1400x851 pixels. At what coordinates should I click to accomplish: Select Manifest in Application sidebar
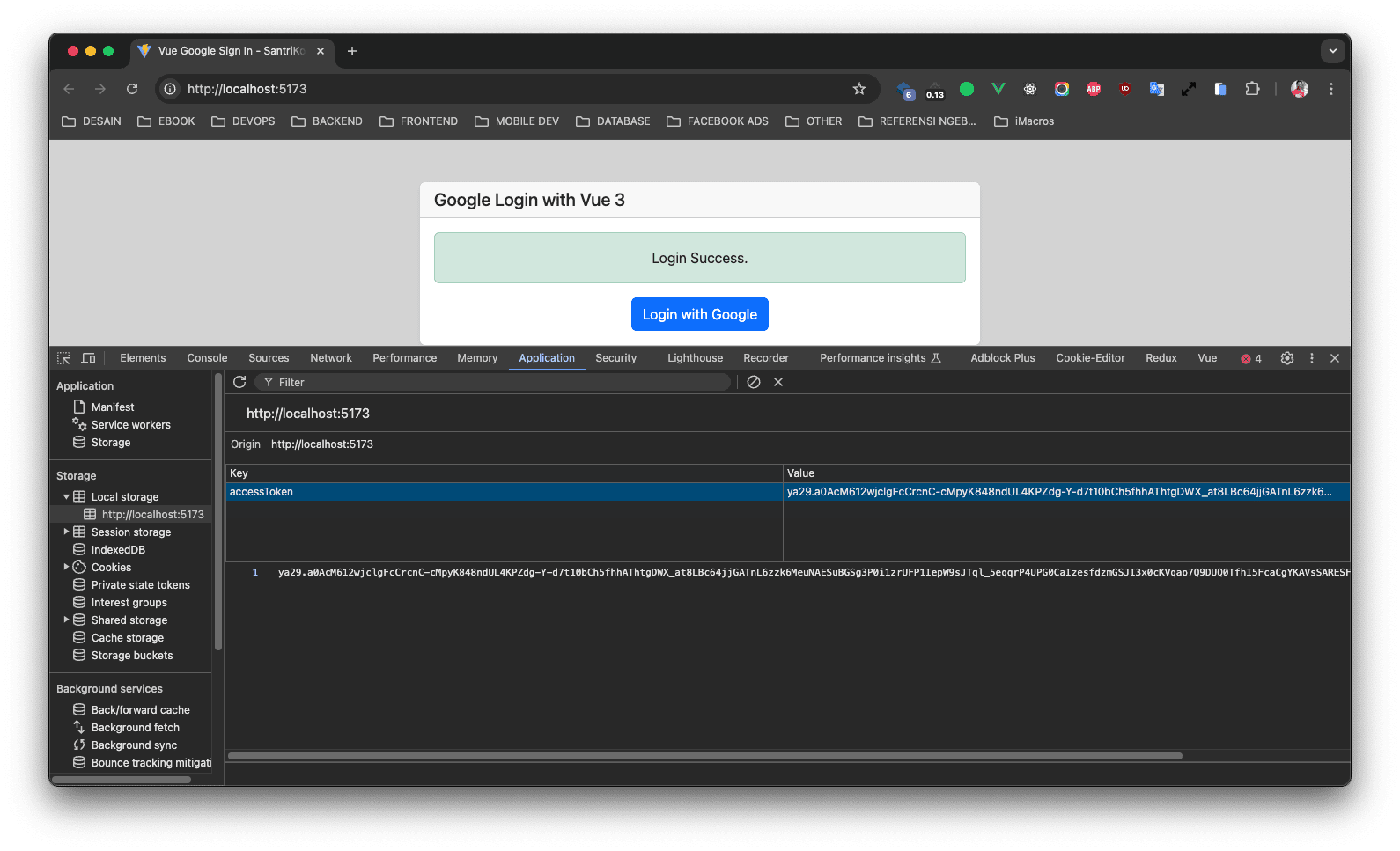(x=113, y=407)
